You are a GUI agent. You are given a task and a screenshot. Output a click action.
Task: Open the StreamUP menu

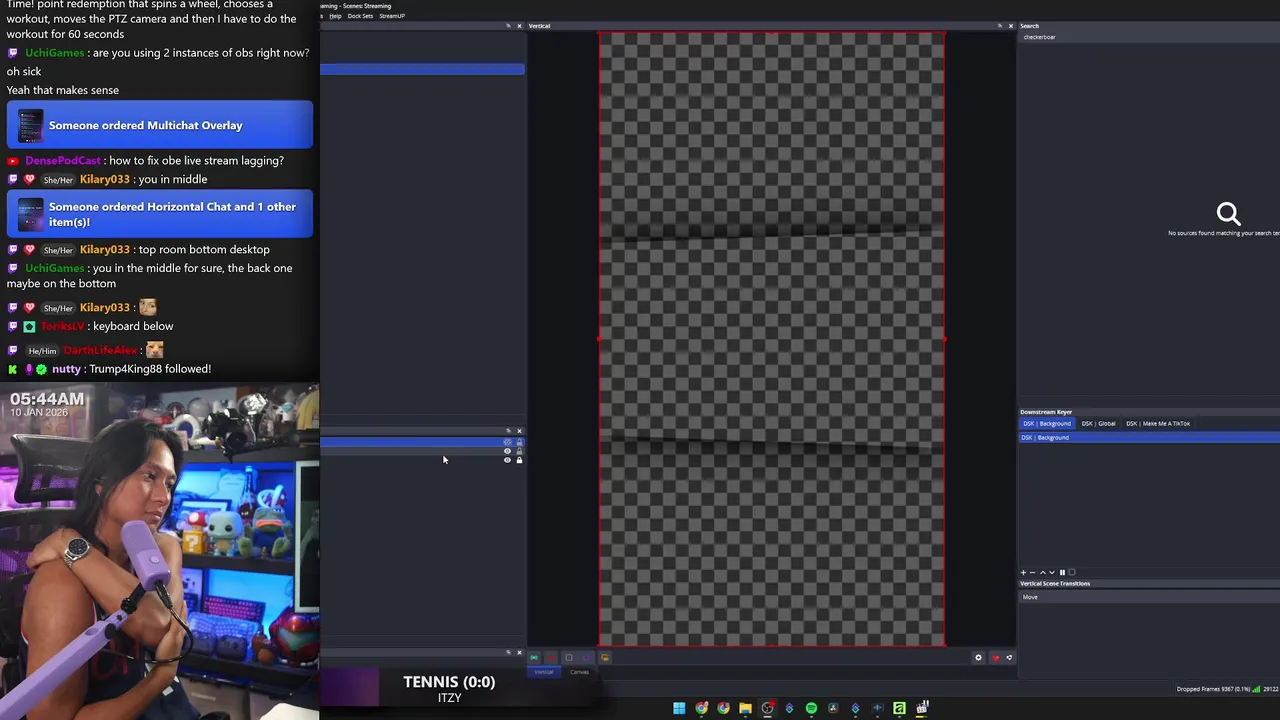coord(392,16)
